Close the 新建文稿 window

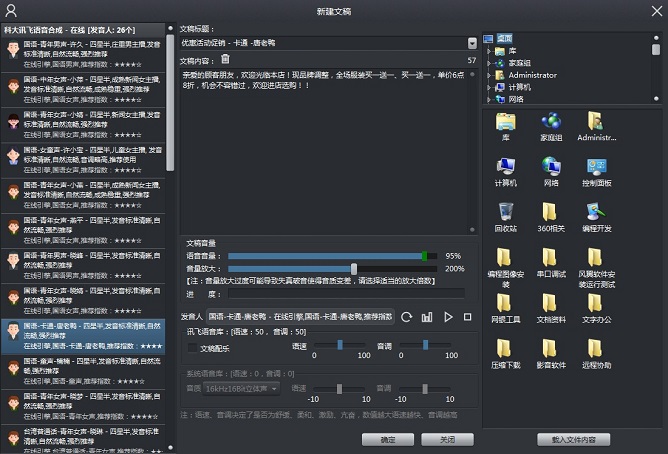656,11
